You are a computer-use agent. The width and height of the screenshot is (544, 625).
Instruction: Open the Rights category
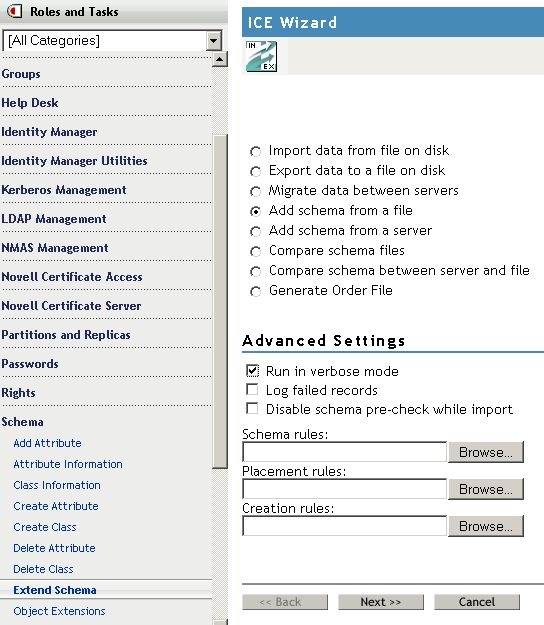pos(18,393)
